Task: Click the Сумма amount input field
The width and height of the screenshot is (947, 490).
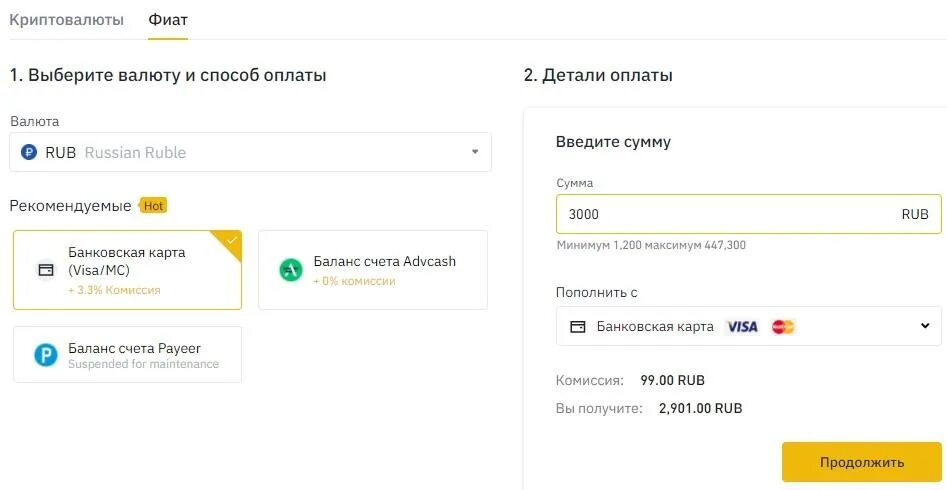Action: (748, 214)
